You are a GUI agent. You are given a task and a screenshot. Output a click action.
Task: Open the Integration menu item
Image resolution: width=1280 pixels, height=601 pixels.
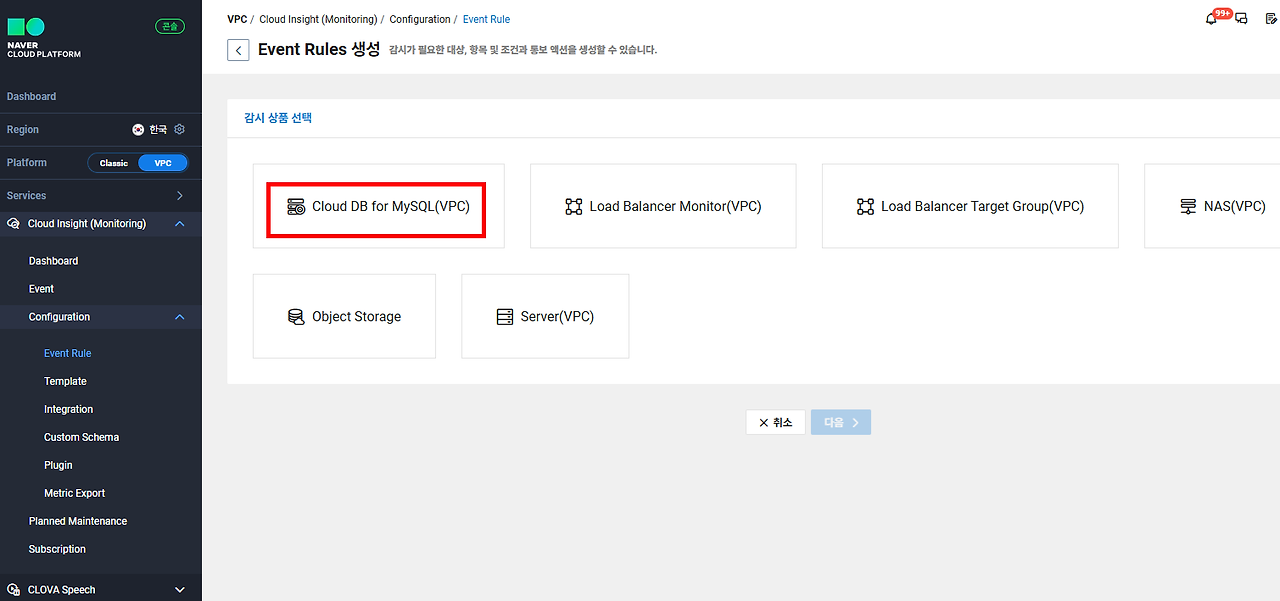coord(68,409)
